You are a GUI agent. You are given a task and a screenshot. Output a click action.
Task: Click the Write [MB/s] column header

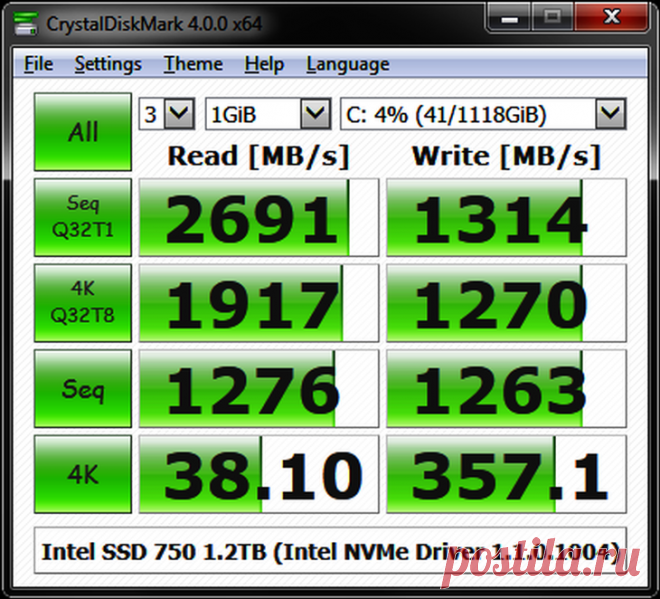[506, 156]
